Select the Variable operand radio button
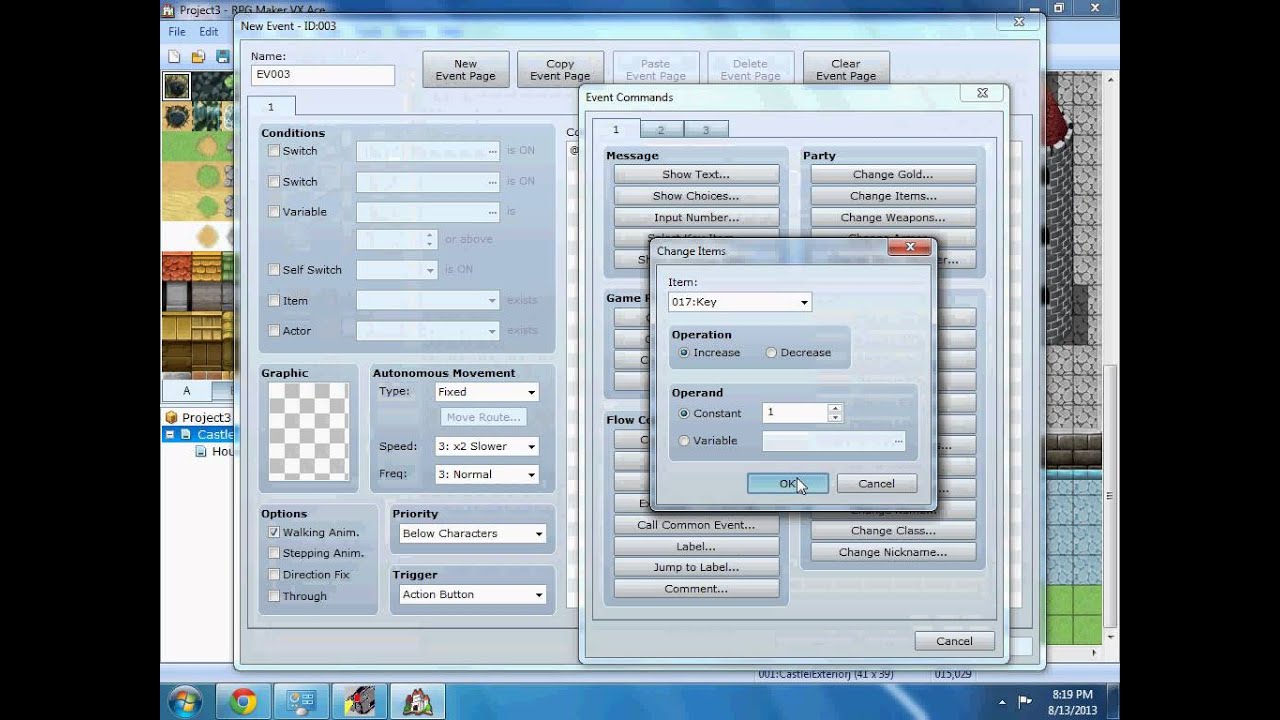The width and height of the screenshot is (1280, 720). pos(684,440)
